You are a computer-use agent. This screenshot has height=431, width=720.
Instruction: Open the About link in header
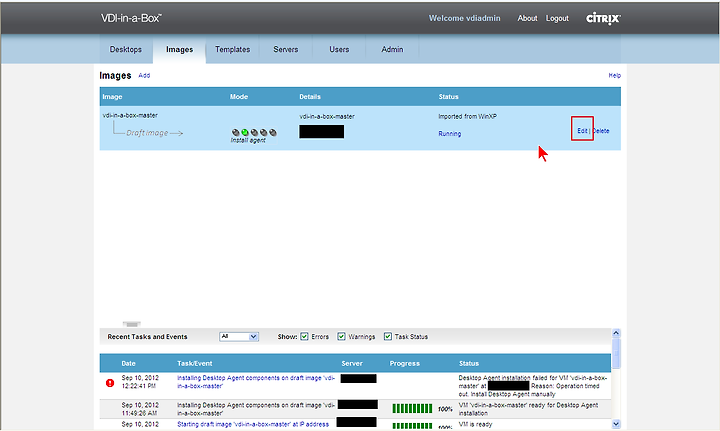coord(527,18)
